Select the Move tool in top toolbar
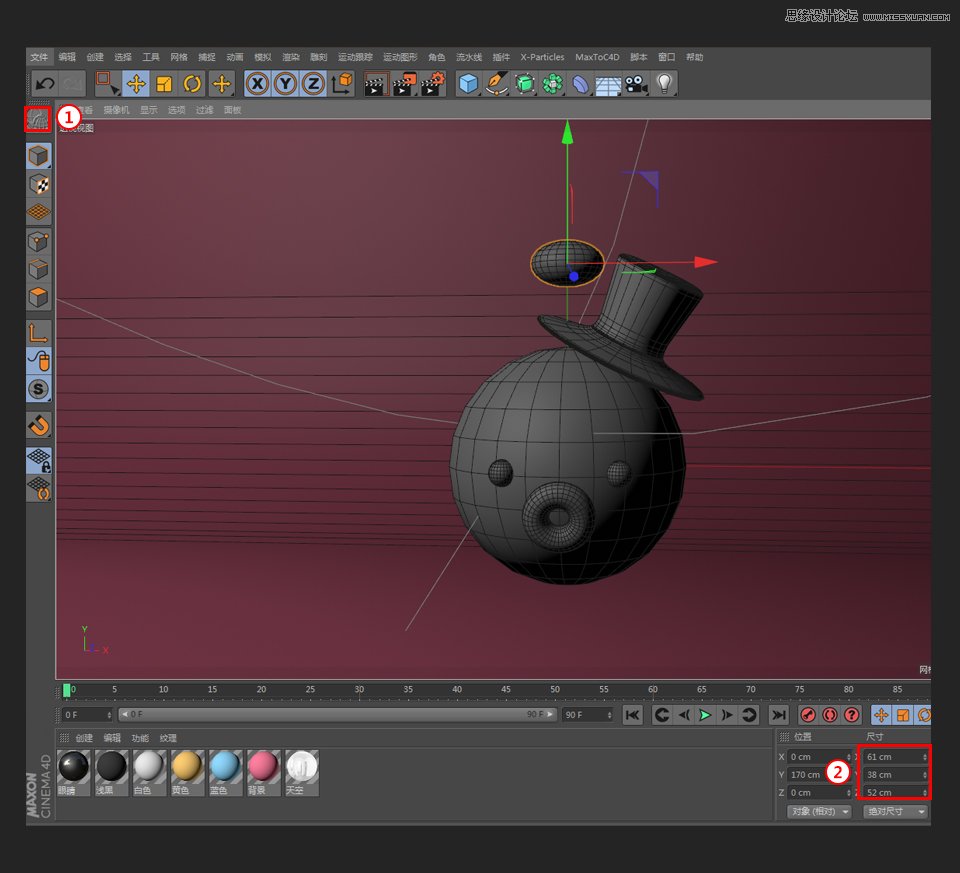The height and width of the screenshot is (873, 960). 136,84
